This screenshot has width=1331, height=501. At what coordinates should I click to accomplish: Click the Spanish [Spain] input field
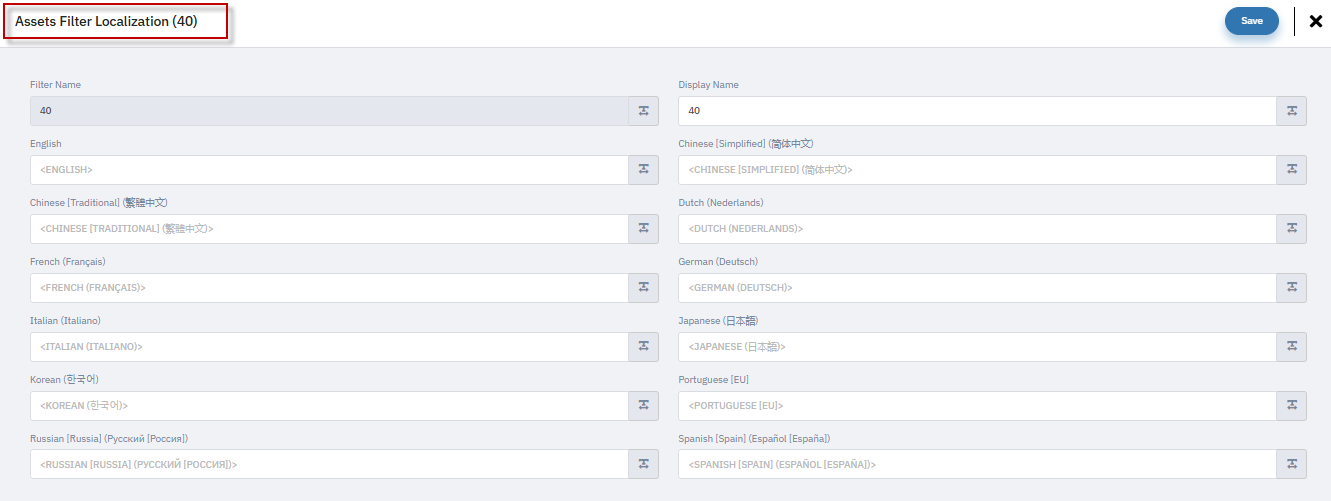click(976, 464)
